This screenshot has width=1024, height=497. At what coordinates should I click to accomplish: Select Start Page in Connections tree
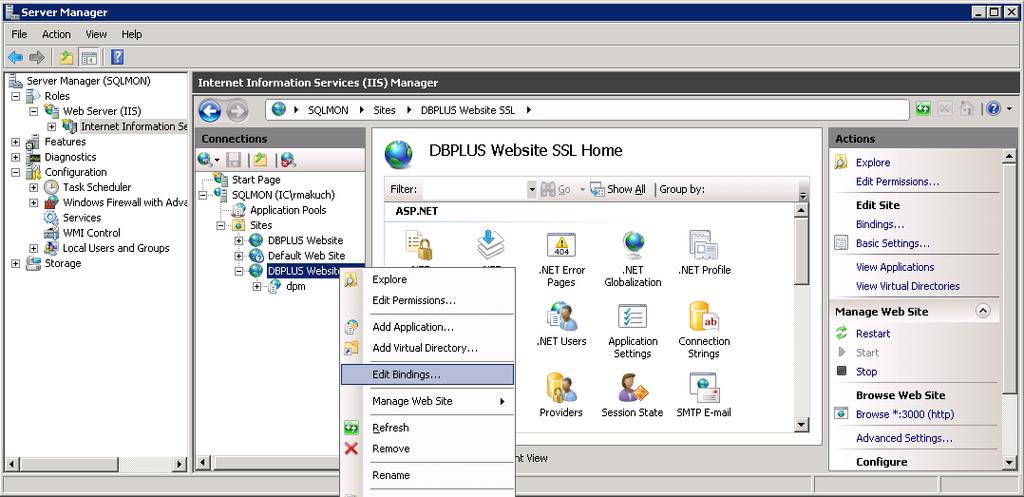coord(256,180)
